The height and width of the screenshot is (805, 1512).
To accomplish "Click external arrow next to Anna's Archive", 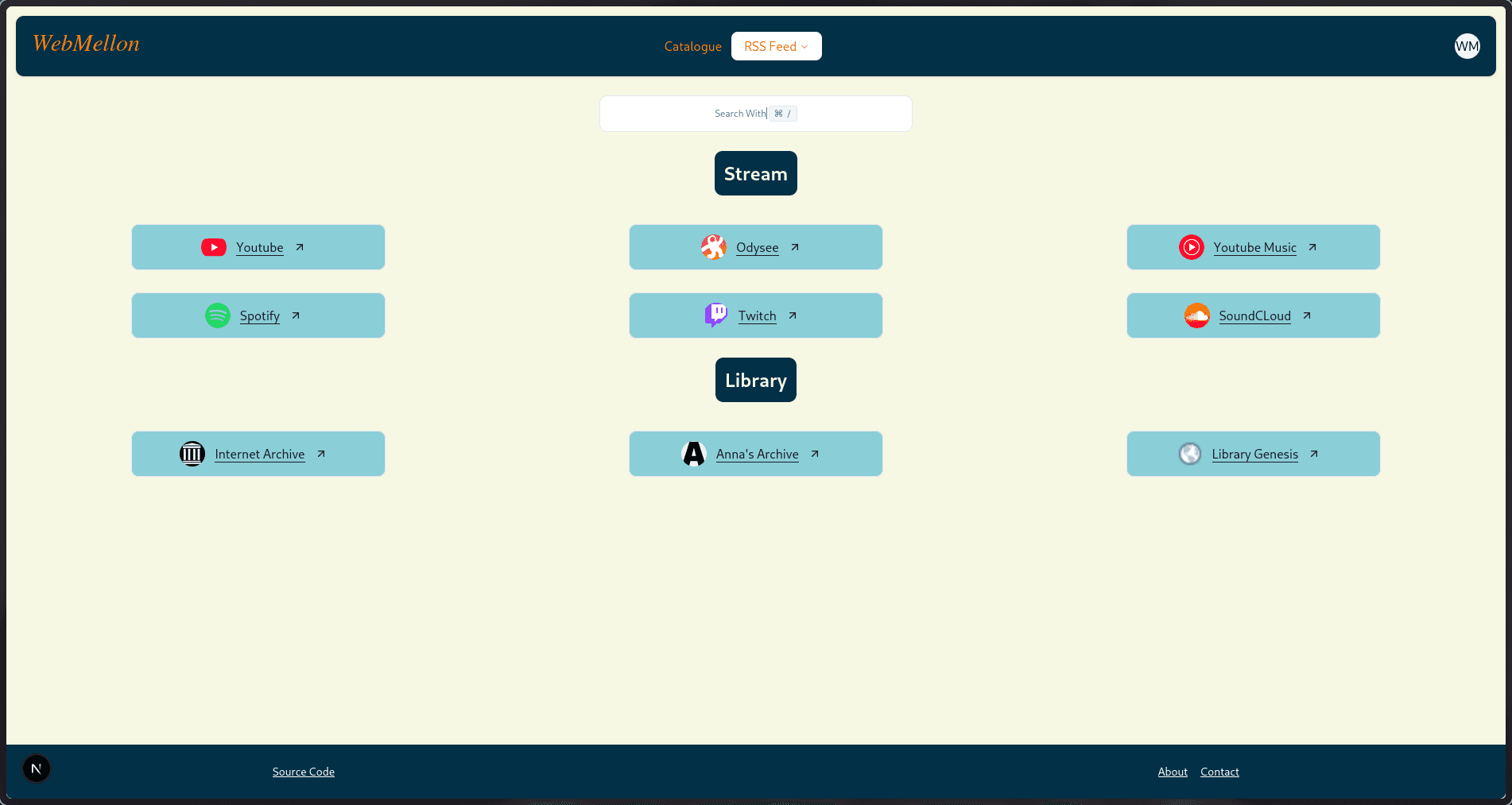I will (x=815, y=454).
